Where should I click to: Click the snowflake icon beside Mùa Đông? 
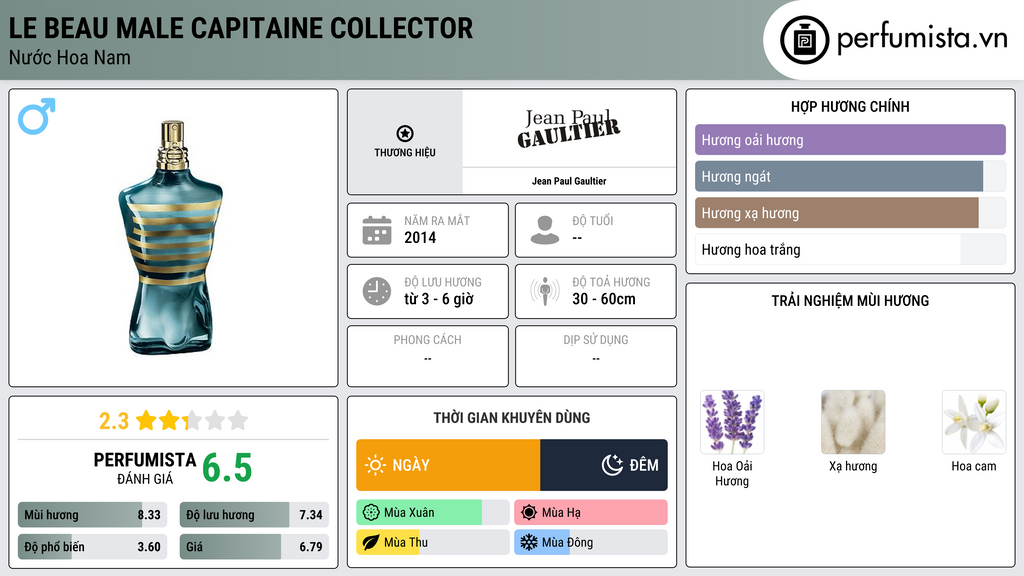tap(527, 543)
